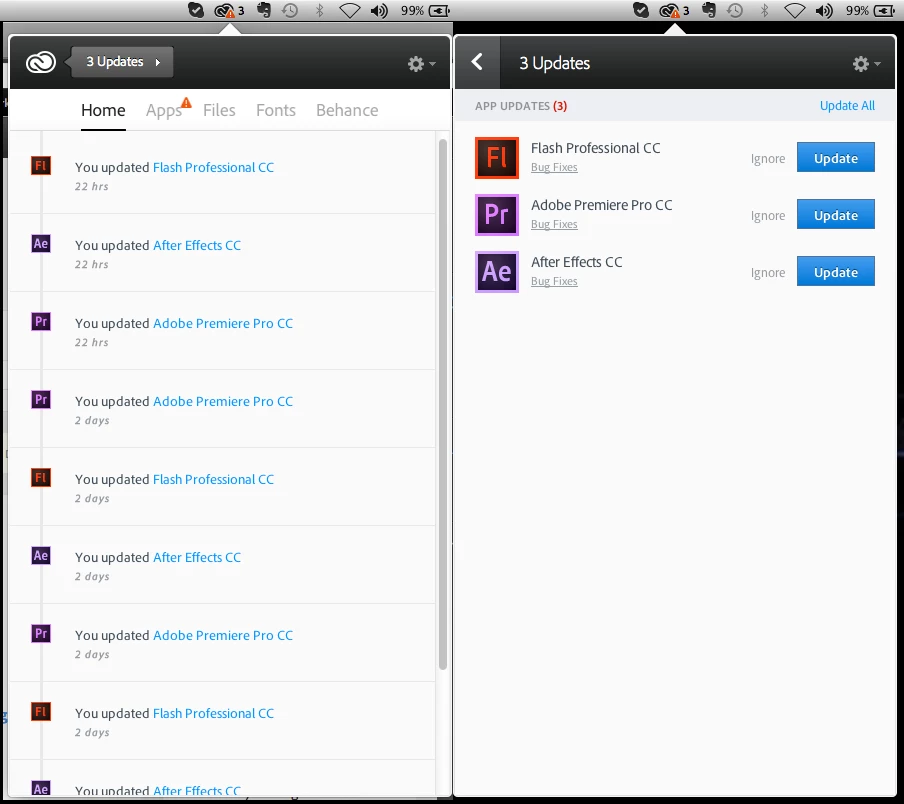The width and height of the screenshot is (904, 804).
Task: Switch to the Fonts tab
Action: [276, 110]
